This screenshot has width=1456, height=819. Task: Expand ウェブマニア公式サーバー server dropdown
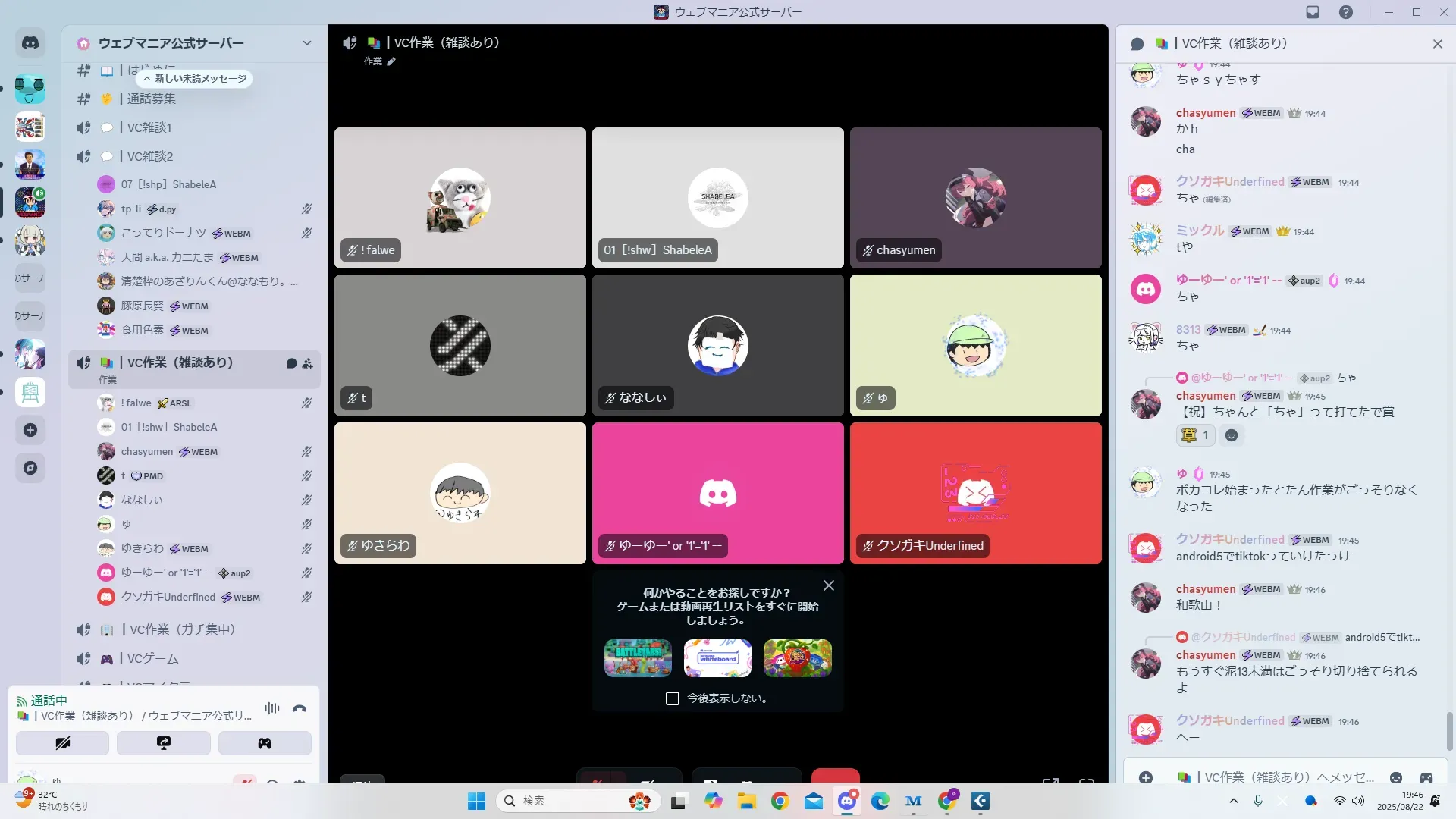coord(306,43)
